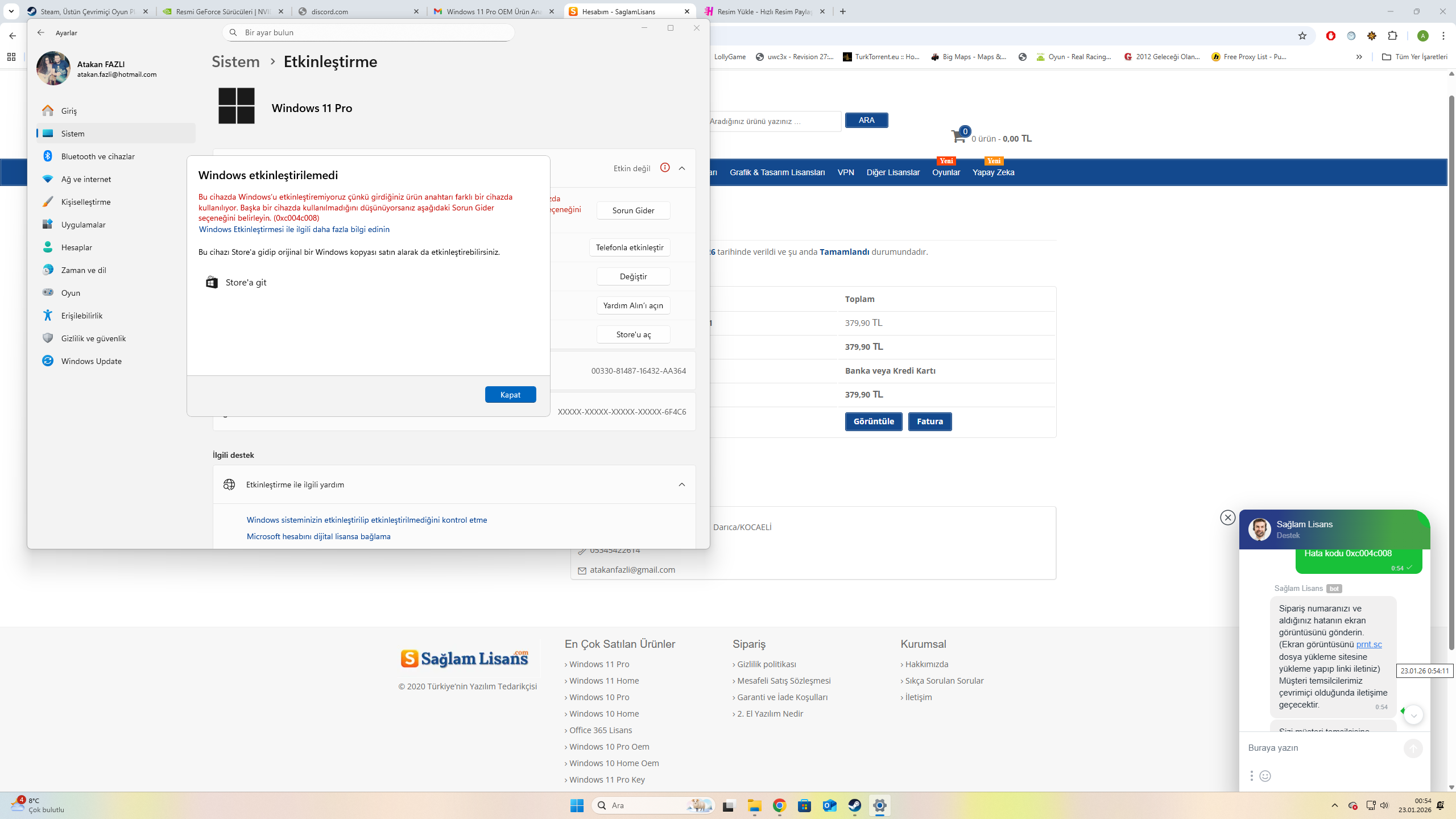The image size is (1456, 819).
Task: Click the Gizlilik ve güvenlik shield icon
Action: click(x=48, y=338)
